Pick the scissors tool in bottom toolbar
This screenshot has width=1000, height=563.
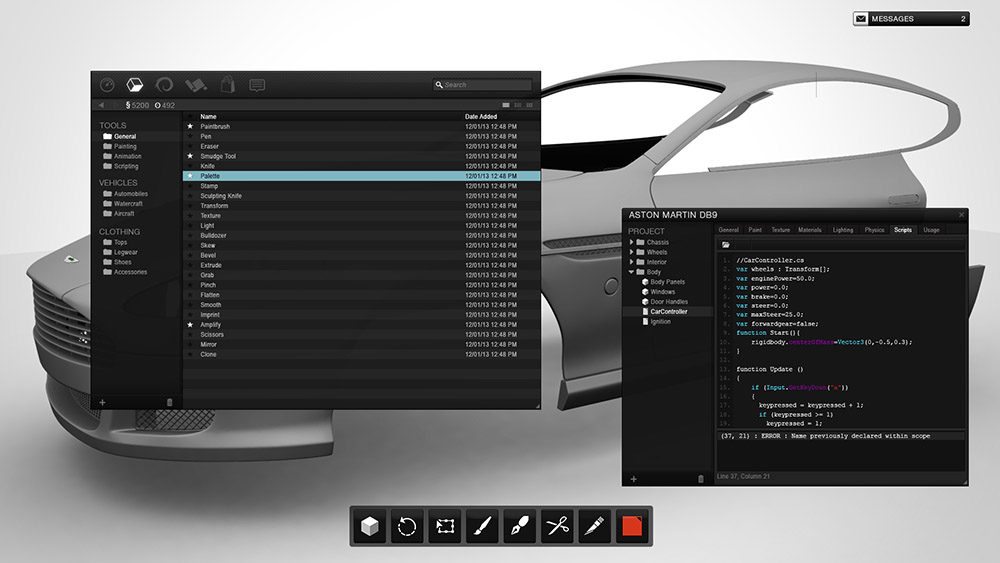556,525
